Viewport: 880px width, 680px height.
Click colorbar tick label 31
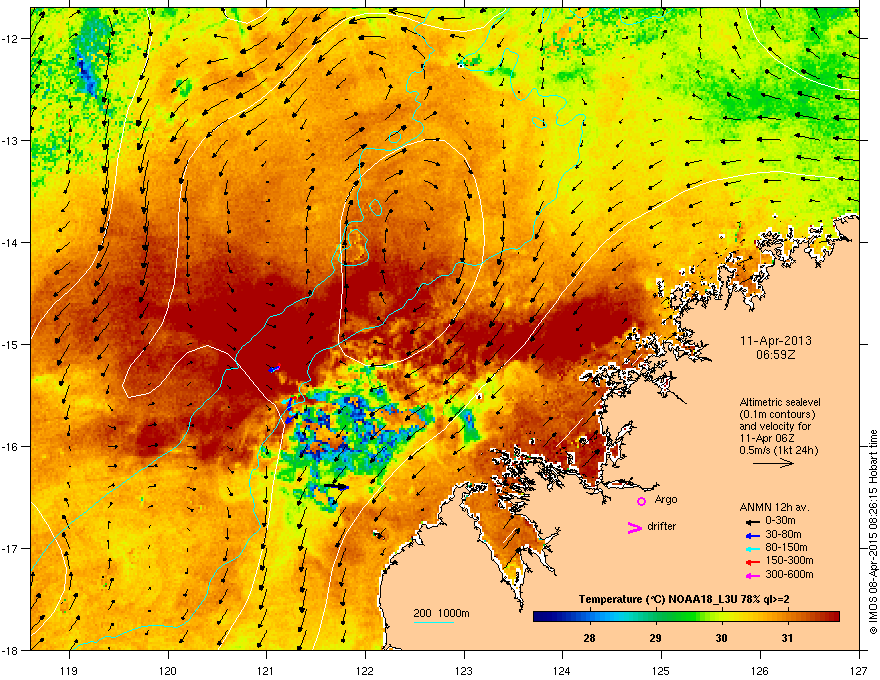(x=787, y=638)
